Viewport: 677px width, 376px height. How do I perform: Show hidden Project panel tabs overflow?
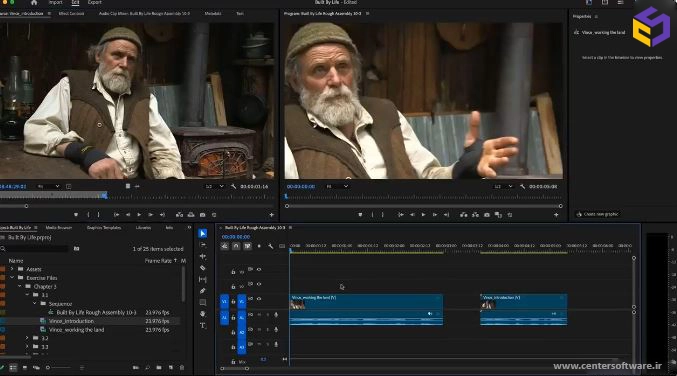[x=189, y=227]
